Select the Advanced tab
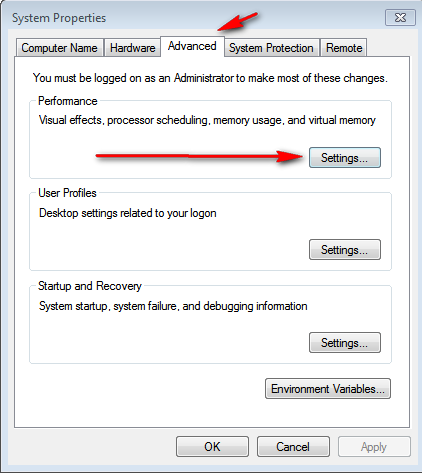The height and width of the screenshot is (473, 422). (192, 46)
